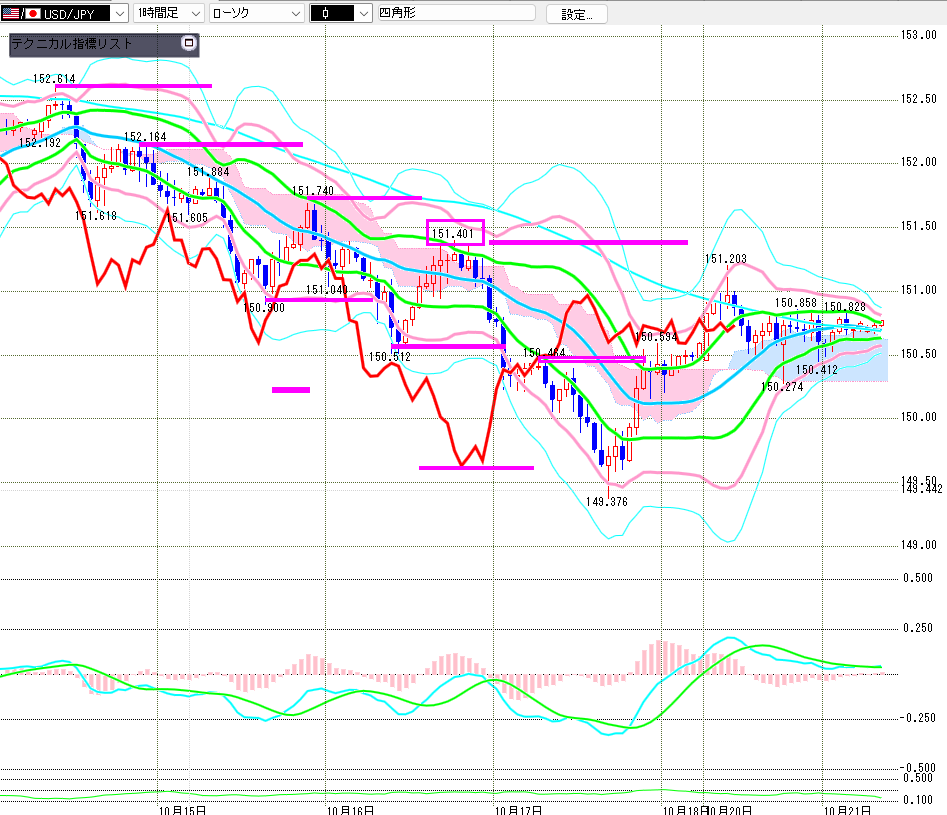Click the 10月17日 date marker on time axis
This screenshot has width=947, height=815.
coord(517,807)
